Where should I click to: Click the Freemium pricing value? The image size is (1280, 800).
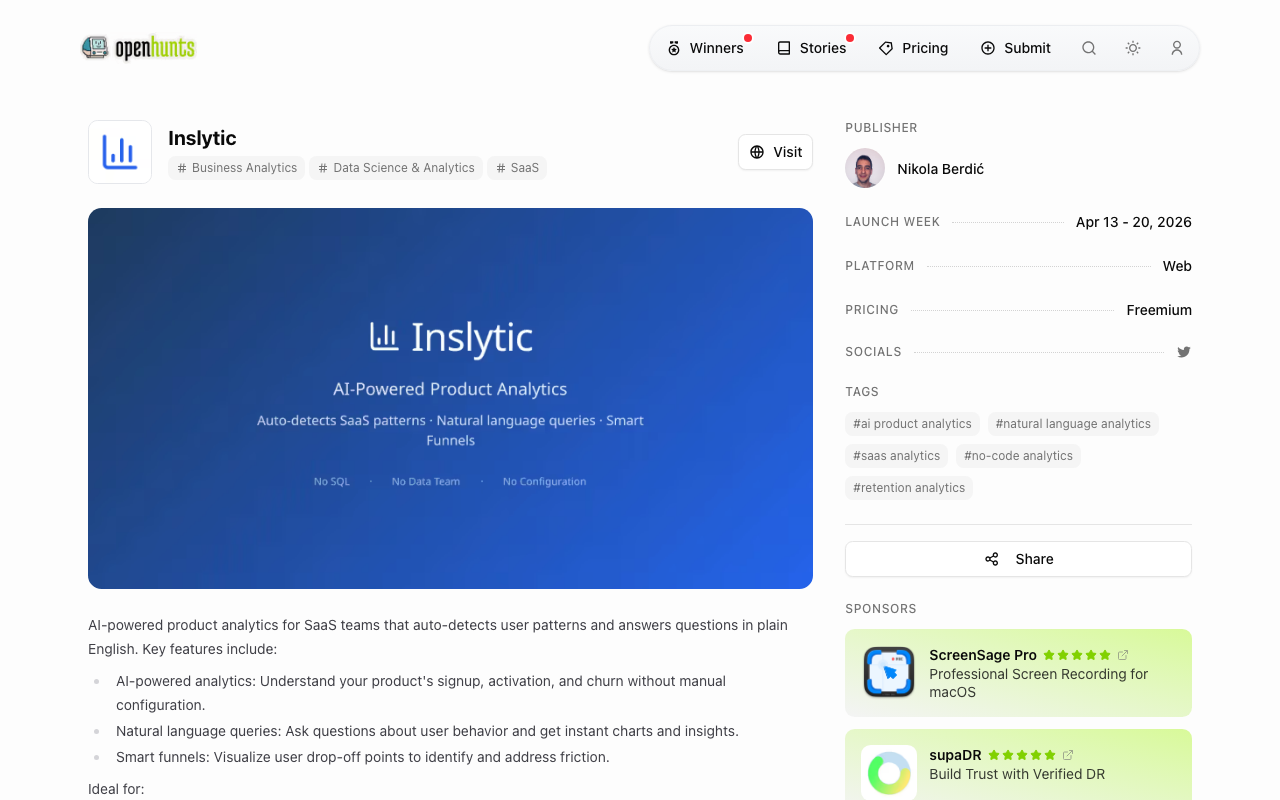click(1159, 310)
